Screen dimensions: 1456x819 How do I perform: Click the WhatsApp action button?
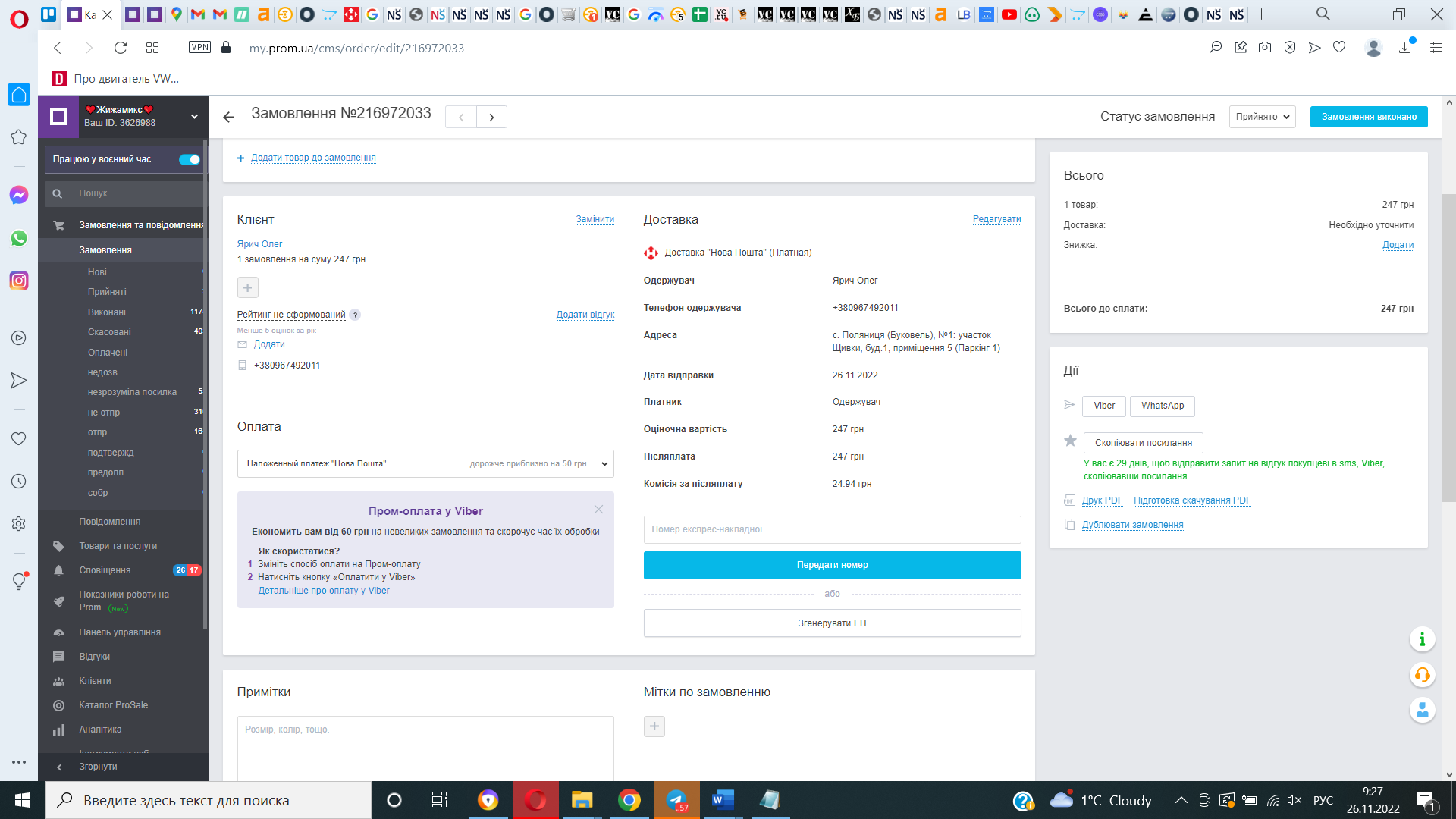1163,406
